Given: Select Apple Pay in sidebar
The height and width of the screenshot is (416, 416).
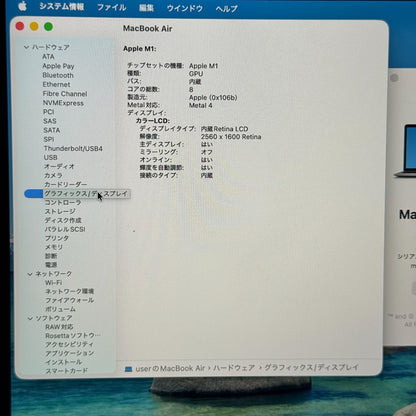Looking at the screenshot, I should 58,66.
